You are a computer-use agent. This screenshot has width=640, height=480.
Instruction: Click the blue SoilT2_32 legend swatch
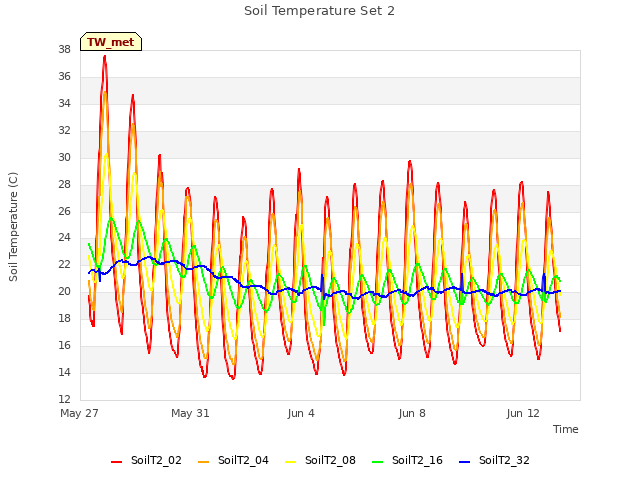pos(464,462)
